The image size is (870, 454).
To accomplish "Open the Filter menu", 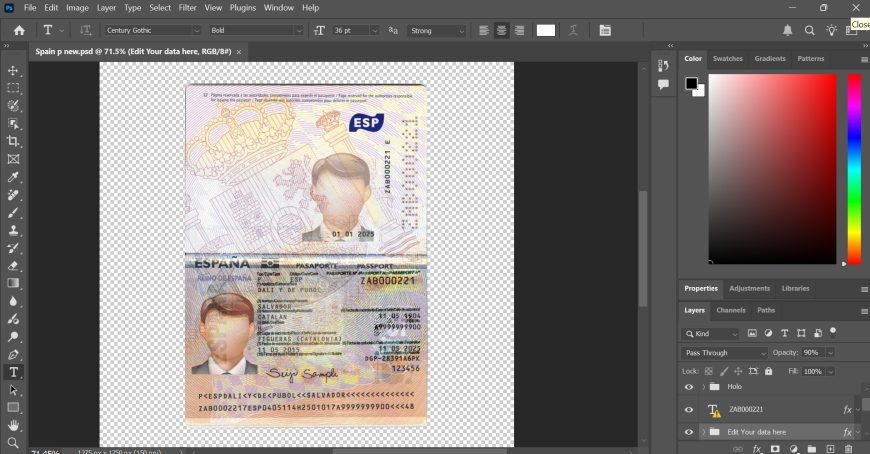I will (188, 8).
